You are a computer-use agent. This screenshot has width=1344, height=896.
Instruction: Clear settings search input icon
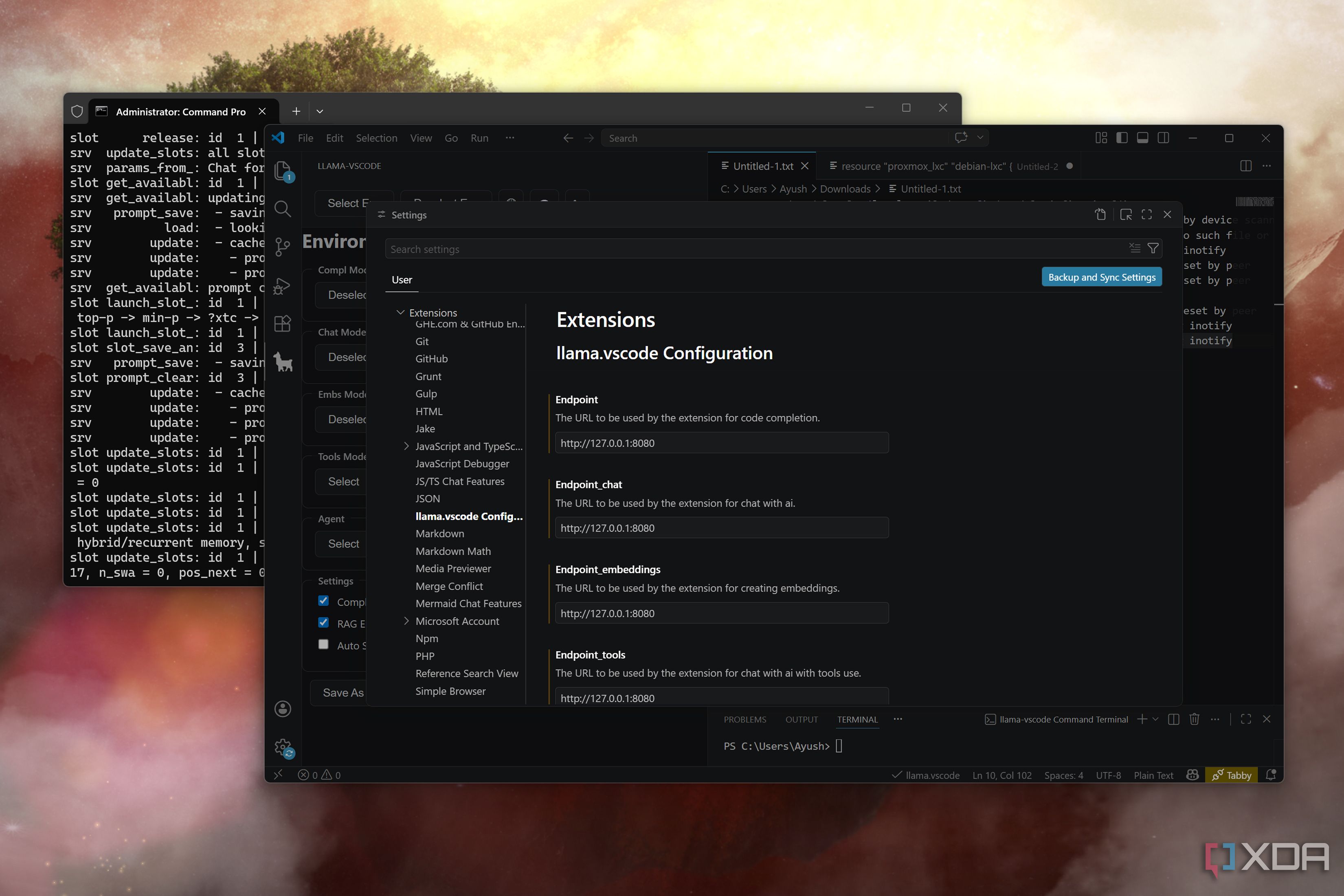tap(1134, 248)
